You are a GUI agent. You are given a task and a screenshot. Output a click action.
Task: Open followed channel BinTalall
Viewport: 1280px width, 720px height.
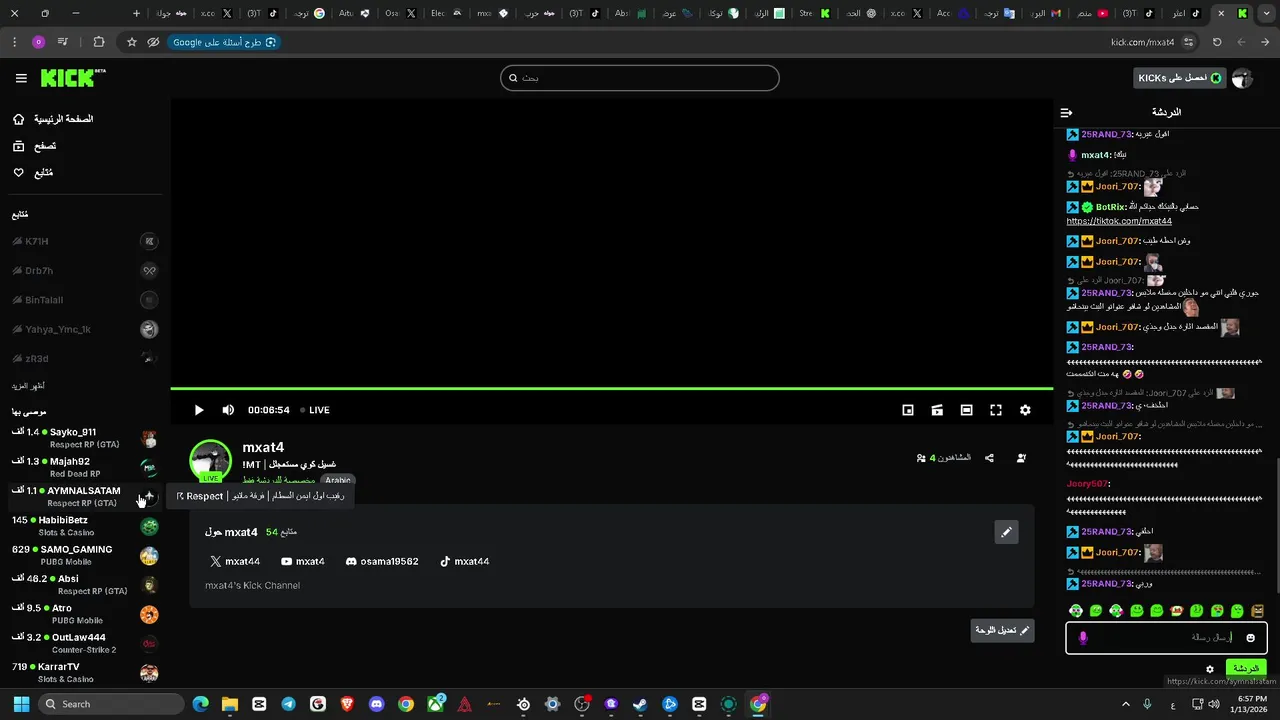click(x=85, y=300)
